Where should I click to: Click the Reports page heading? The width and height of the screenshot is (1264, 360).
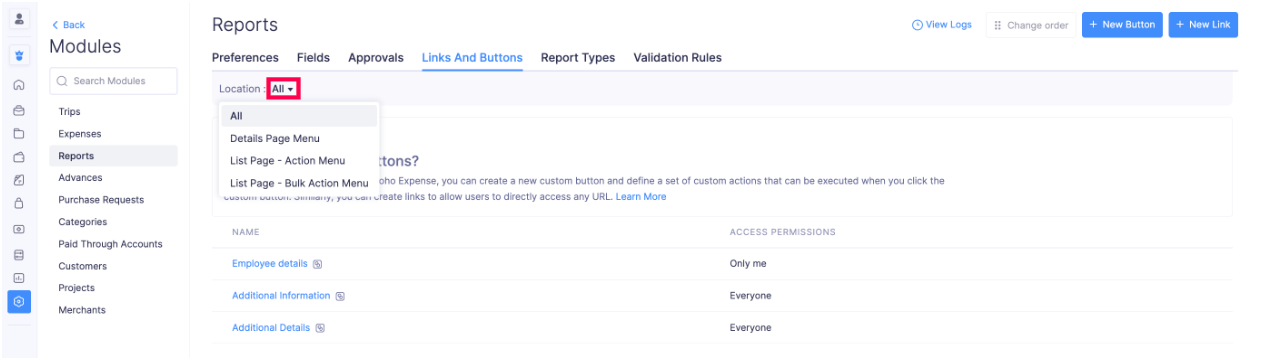pos(245,25)
